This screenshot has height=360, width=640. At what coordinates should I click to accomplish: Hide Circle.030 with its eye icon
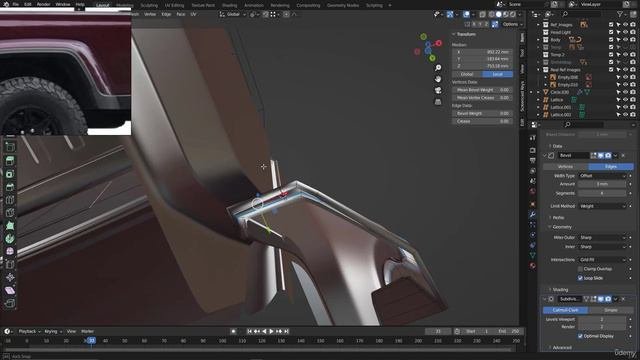click(x=625, y=92)
